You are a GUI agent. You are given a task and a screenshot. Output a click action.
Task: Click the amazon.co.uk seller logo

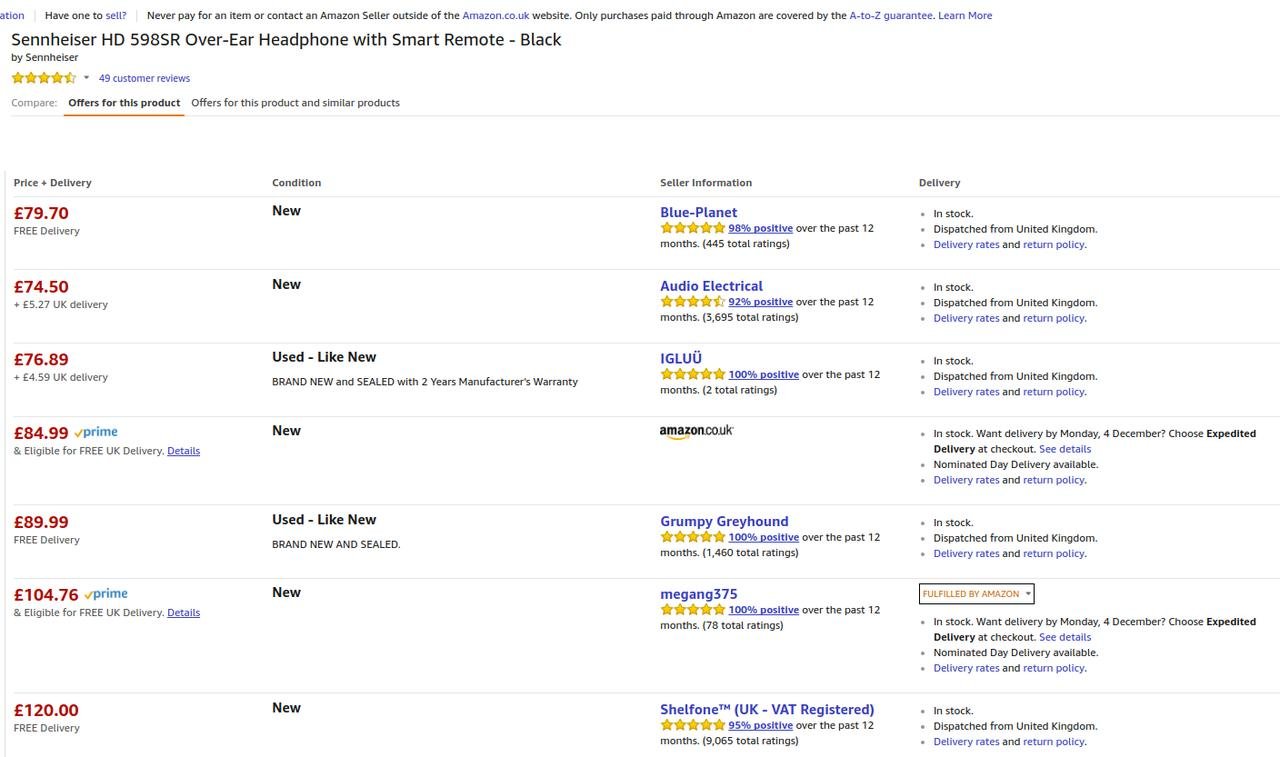[696, 431]
